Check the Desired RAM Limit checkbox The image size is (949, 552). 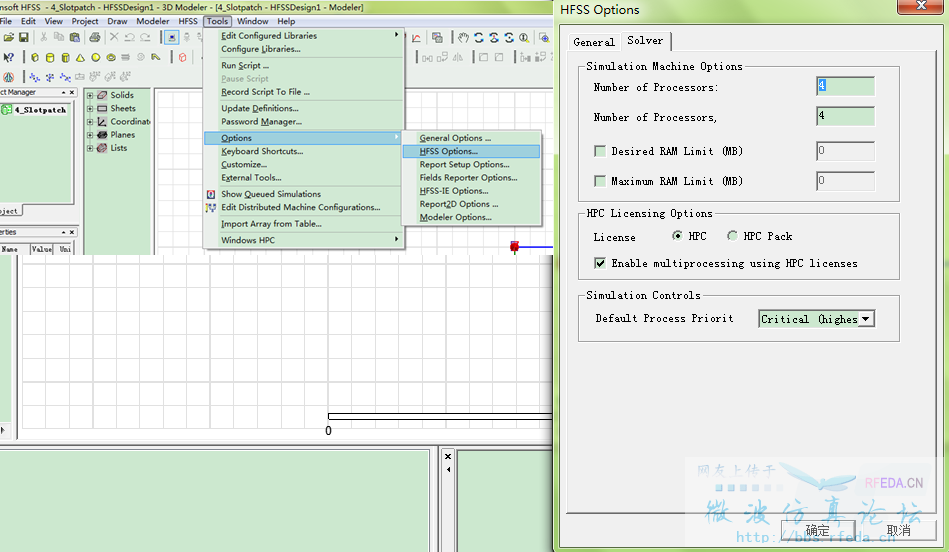pos(600,151)
